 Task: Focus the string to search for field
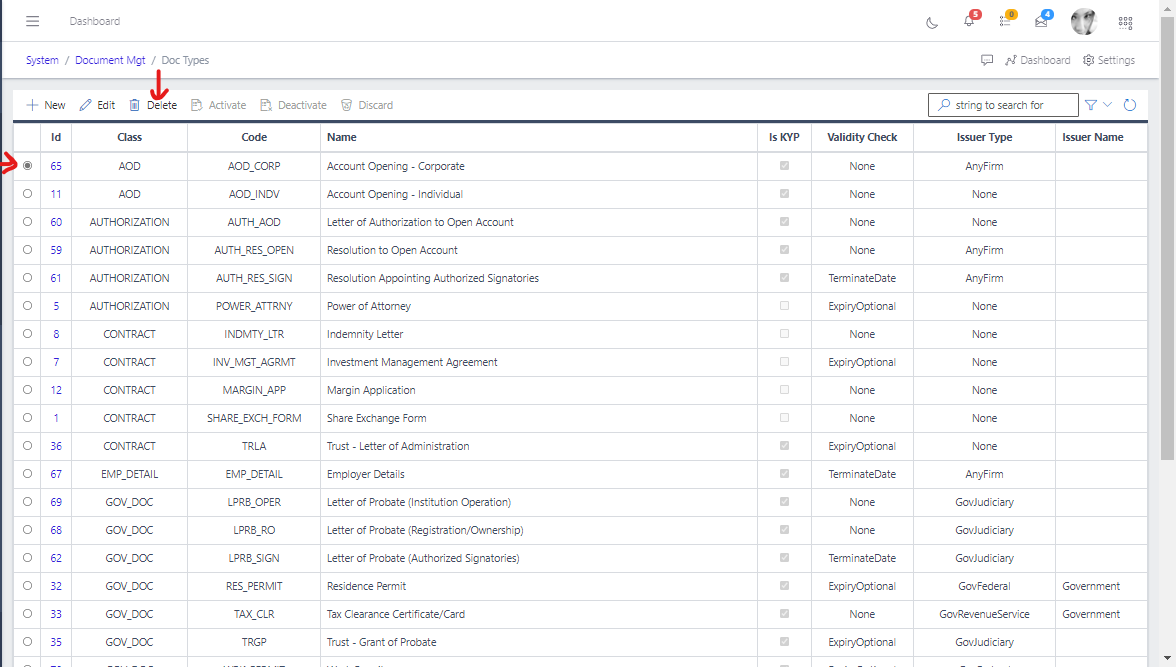1003,105
